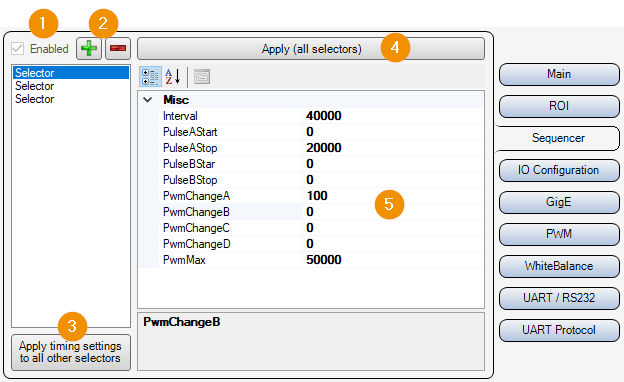This screenshot has width=624, height=382.
Task: Sort properties alphabetically with A-Z icon
Action: tap(173, 77)
